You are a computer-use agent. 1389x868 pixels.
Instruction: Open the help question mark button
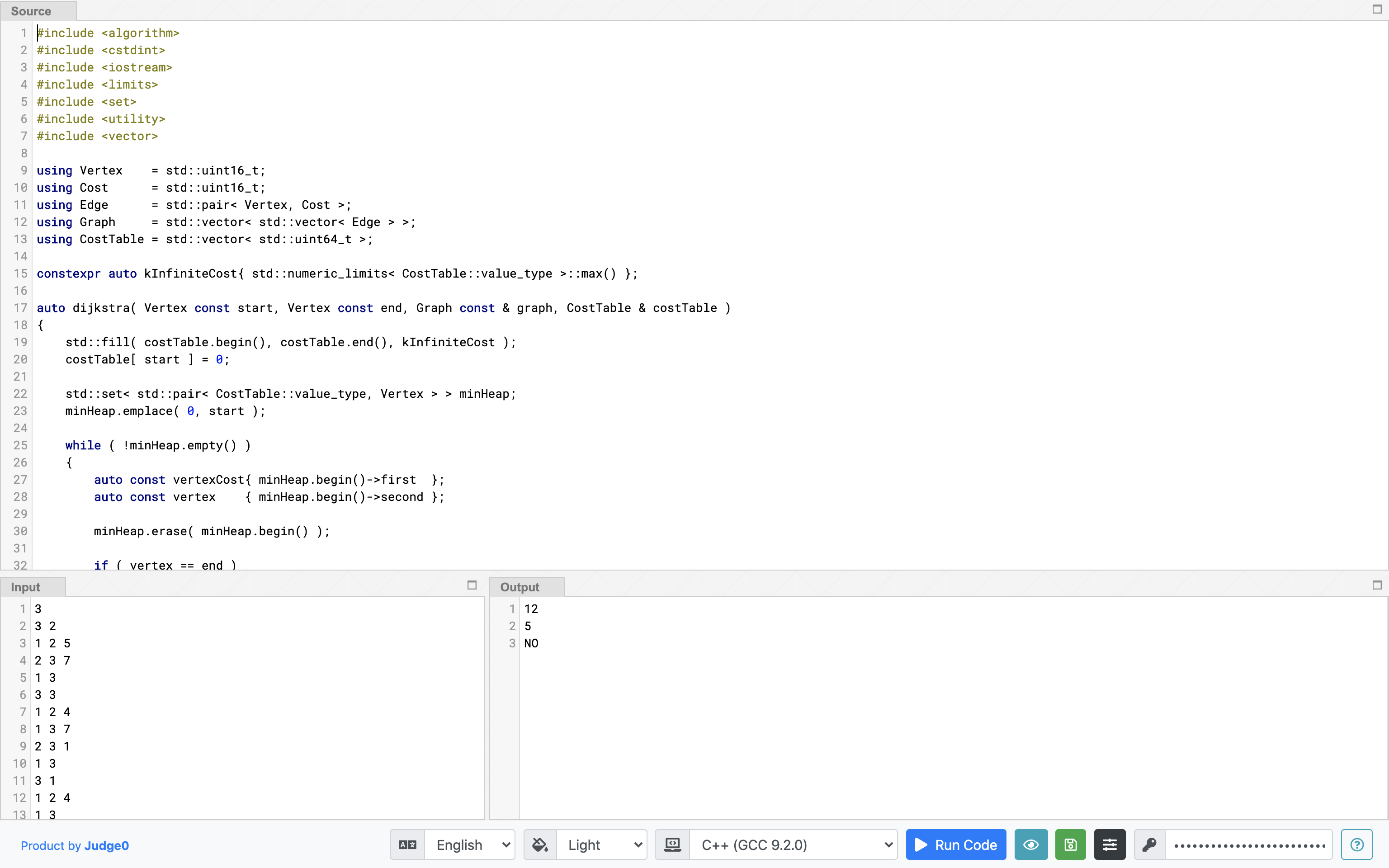click(x=1356, y=844)
